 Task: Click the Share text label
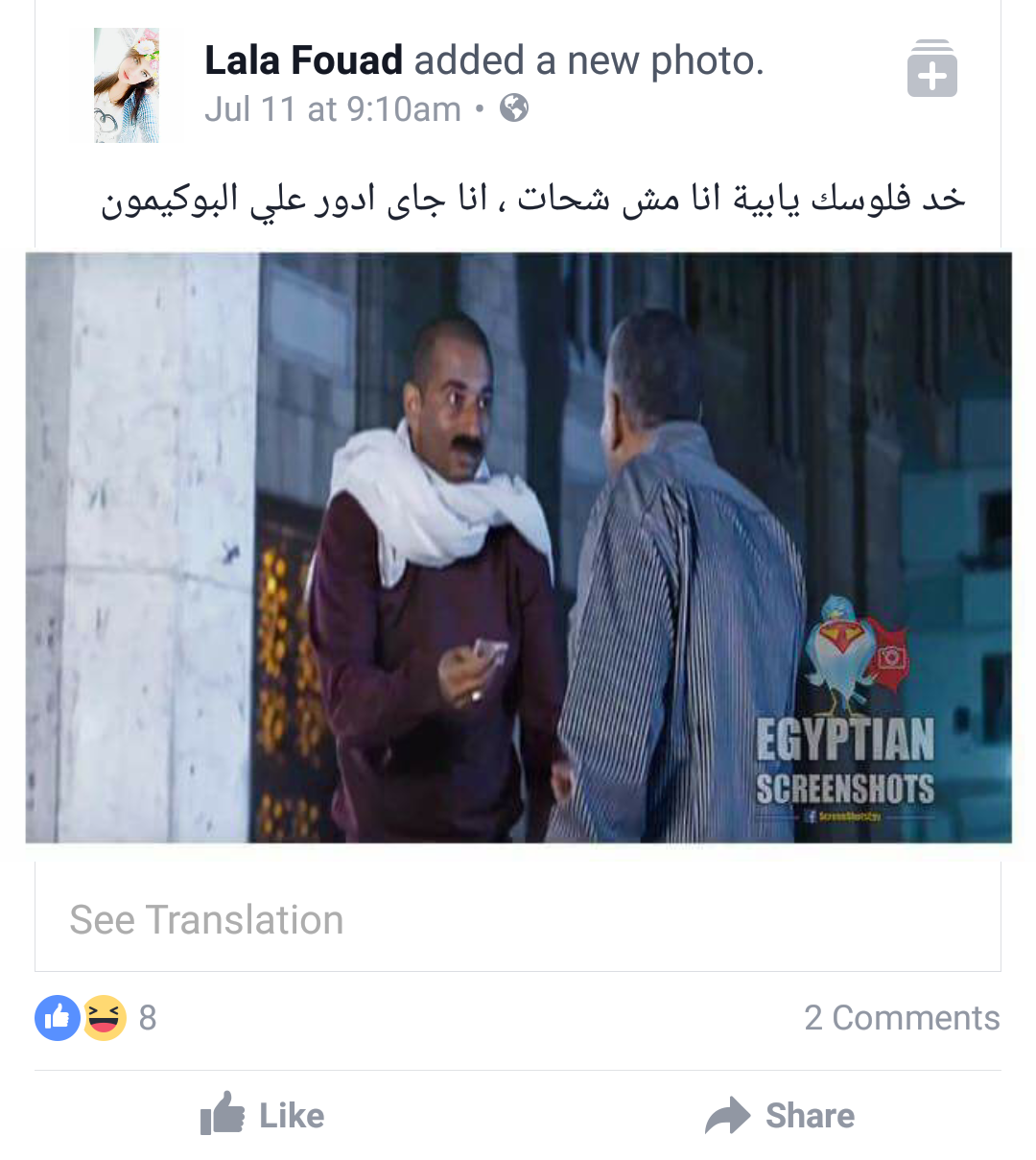click(x=810, y=1116)
